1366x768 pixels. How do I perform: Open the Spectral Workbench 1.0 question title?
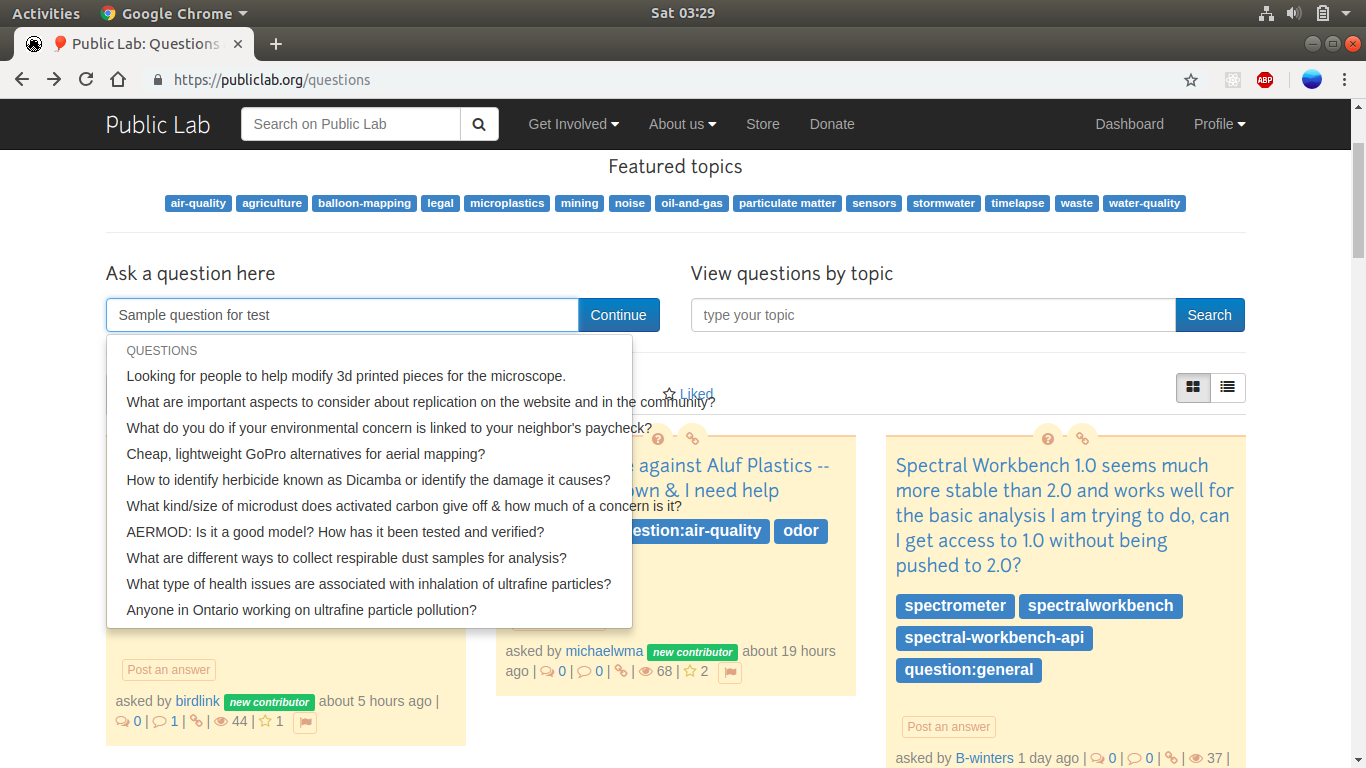pyautogui.click(x=1065, y=515)
